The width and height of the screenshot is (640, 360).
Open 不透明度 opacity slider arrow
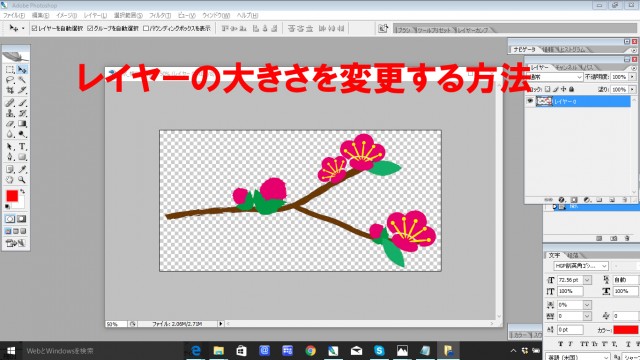(x=632, y=77)
